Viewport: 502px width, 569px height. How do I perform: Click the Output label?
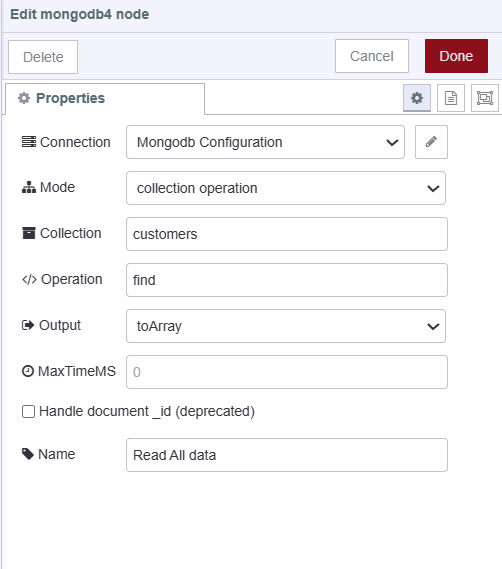(60, 326)
